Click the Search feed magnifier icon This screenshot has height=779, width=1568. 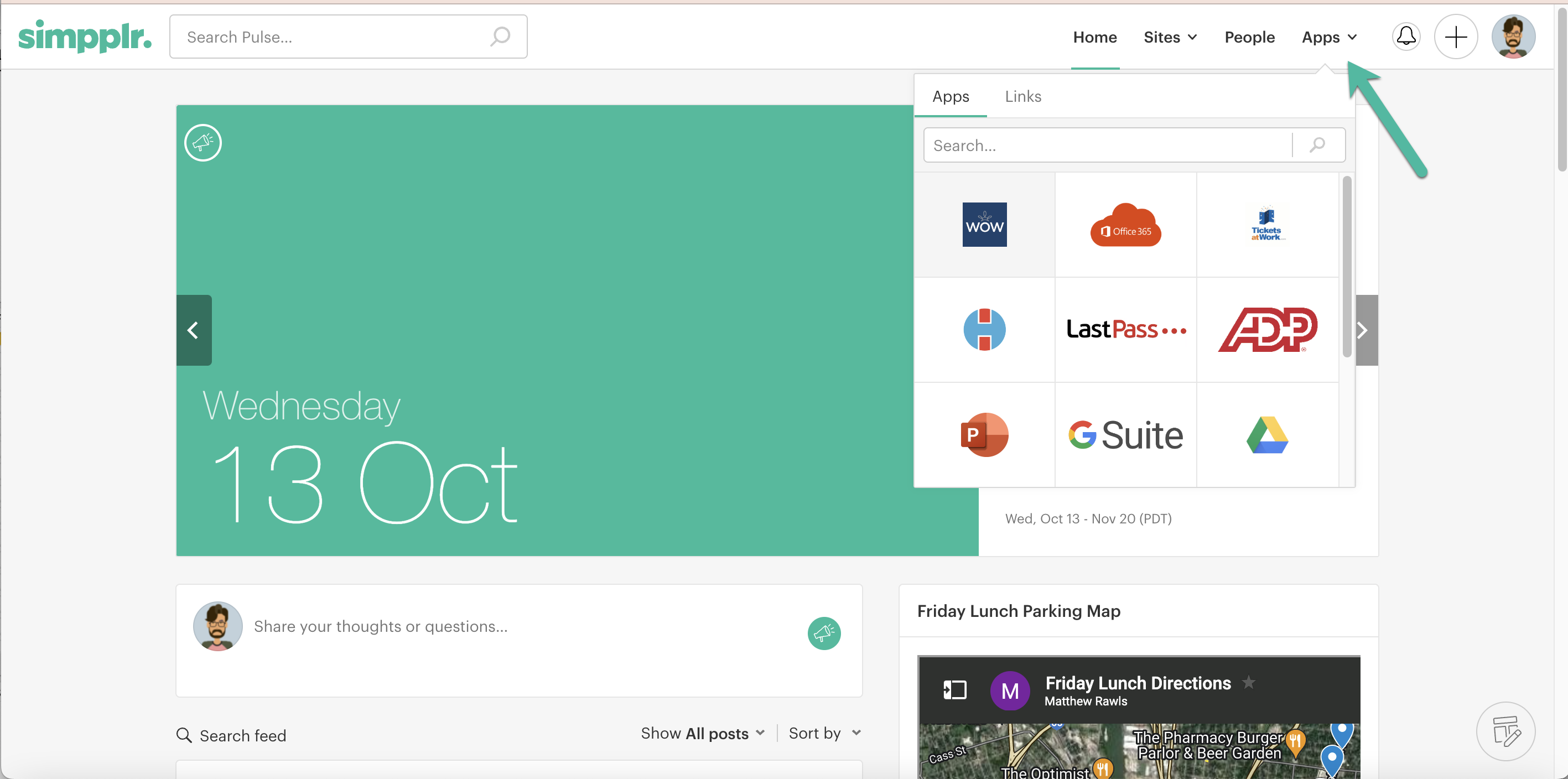pos(184,735)
